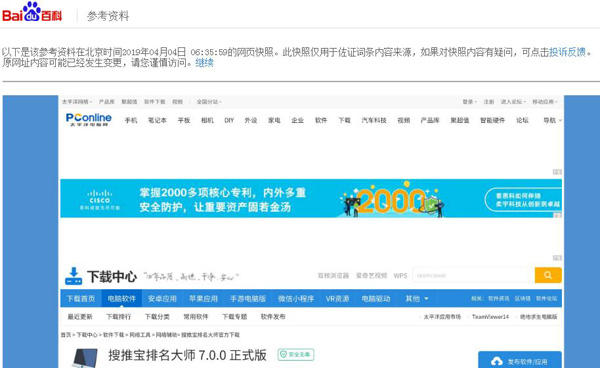
Task: Click the 爱奇艺视频 hot search link
Action: coord(372,275)
